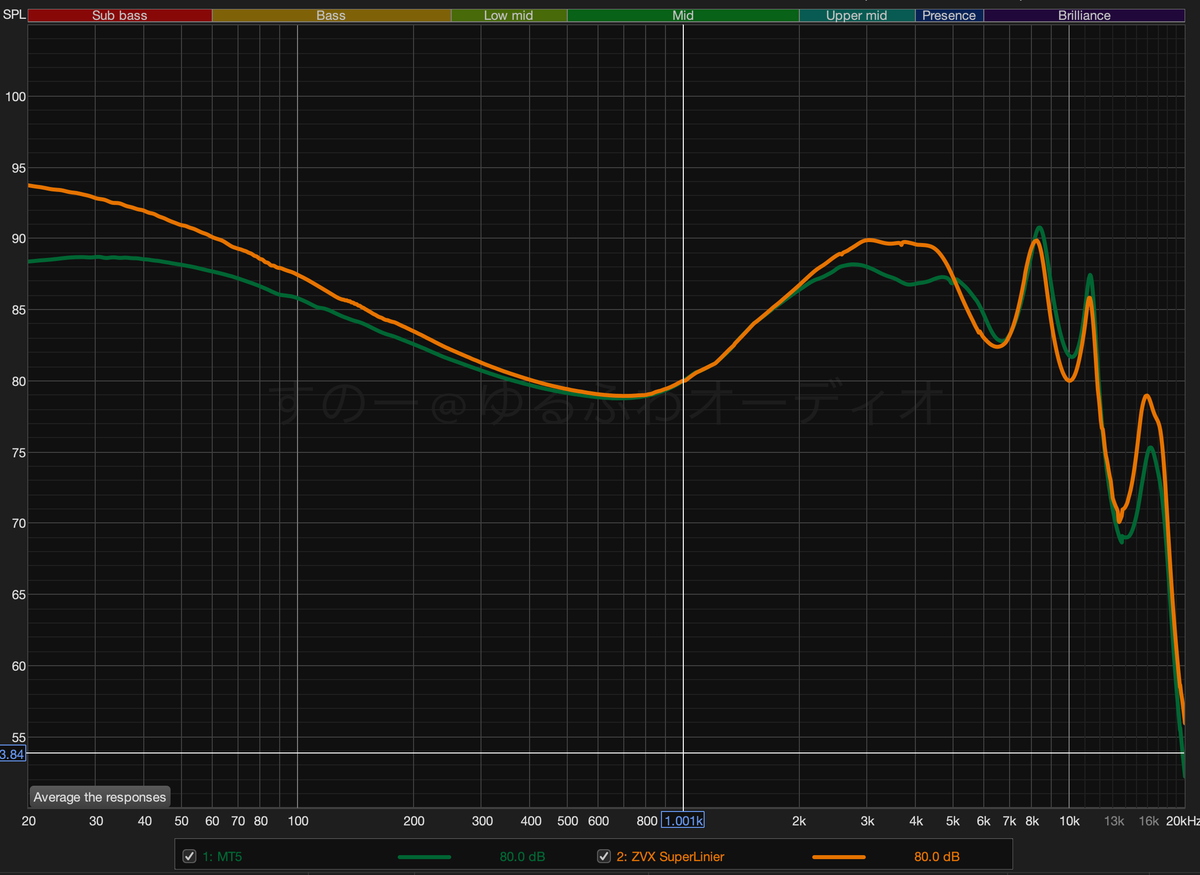This screenshot has width=1200, height=875.
Task: Click the 2k frequency axis label
Action: click(x=799, y=821)
